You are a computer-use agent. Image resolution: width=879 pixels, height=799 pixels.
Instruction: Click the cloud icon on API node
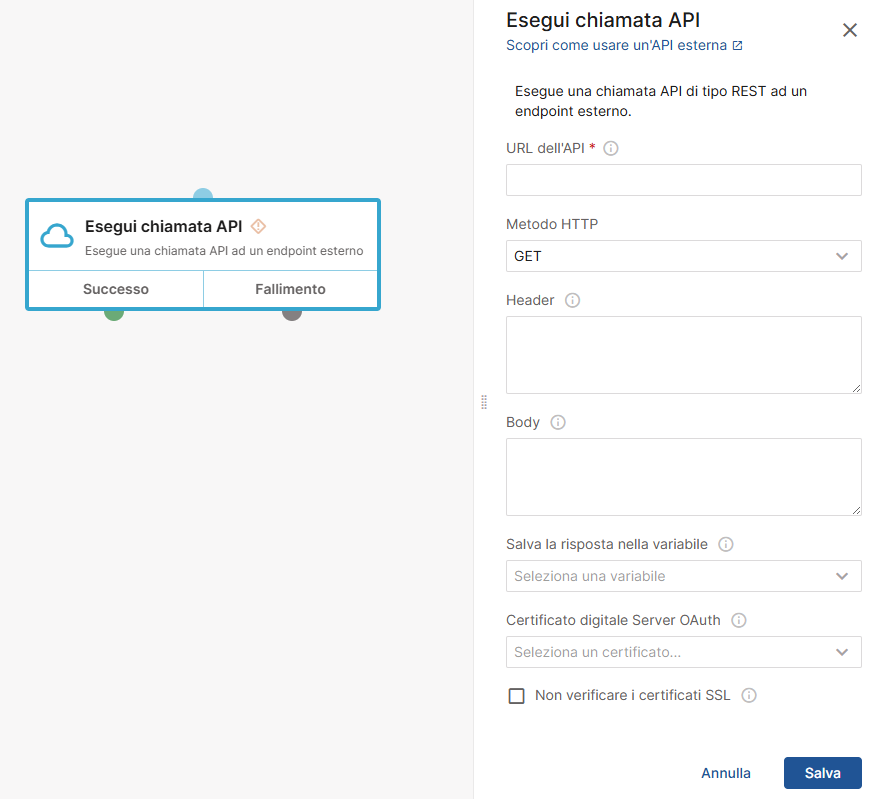point(57,236)
